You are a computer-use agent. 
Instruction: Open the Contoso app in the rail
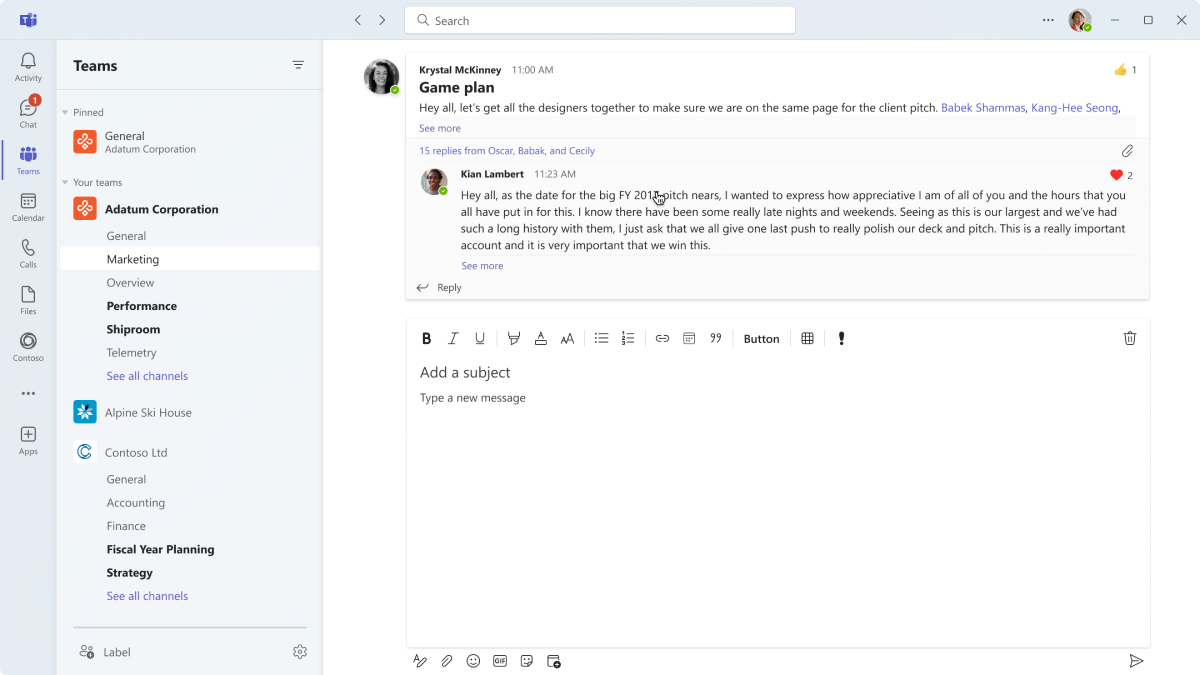click(28, 347)
